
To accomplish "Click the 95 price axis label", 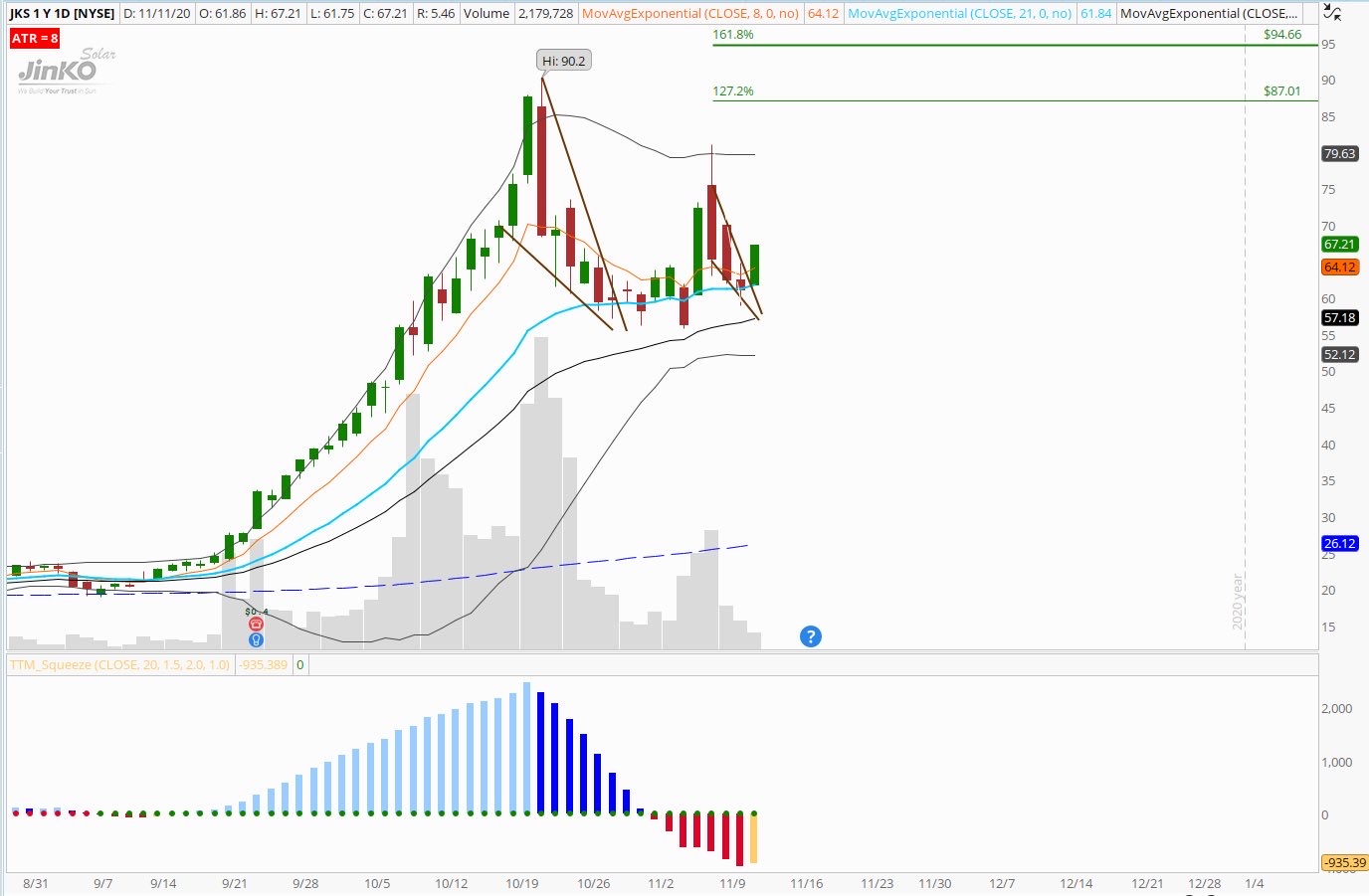I will click(1328, 45).
